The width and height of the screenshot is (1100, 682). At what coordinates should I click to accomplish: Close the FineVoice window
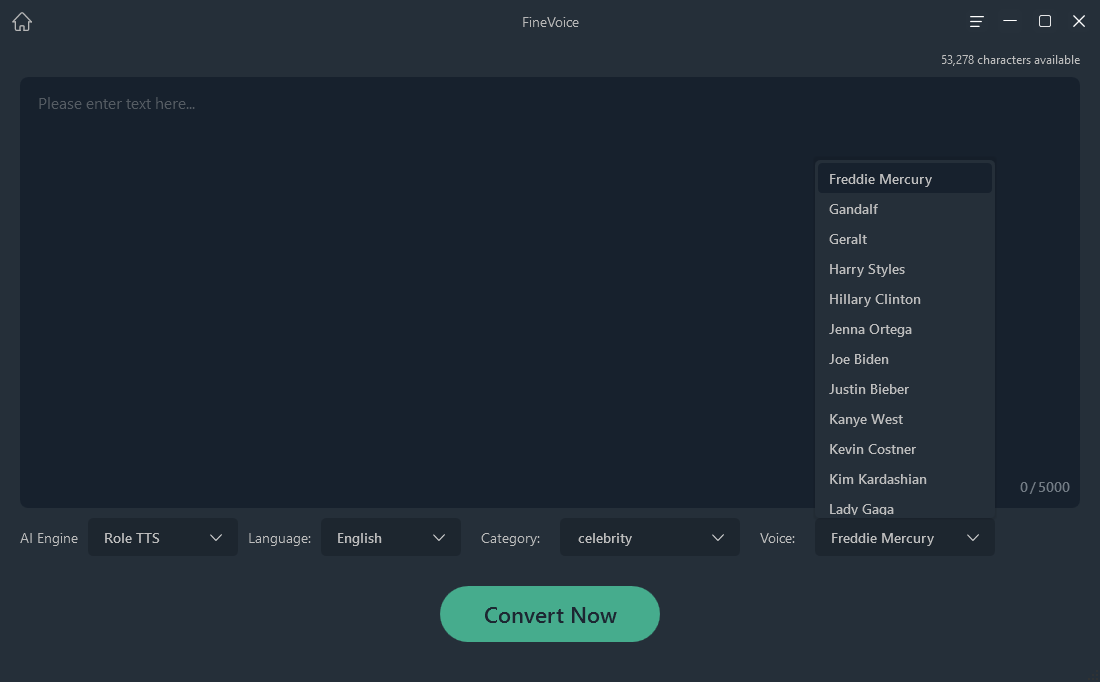(x=1079, y=21)
